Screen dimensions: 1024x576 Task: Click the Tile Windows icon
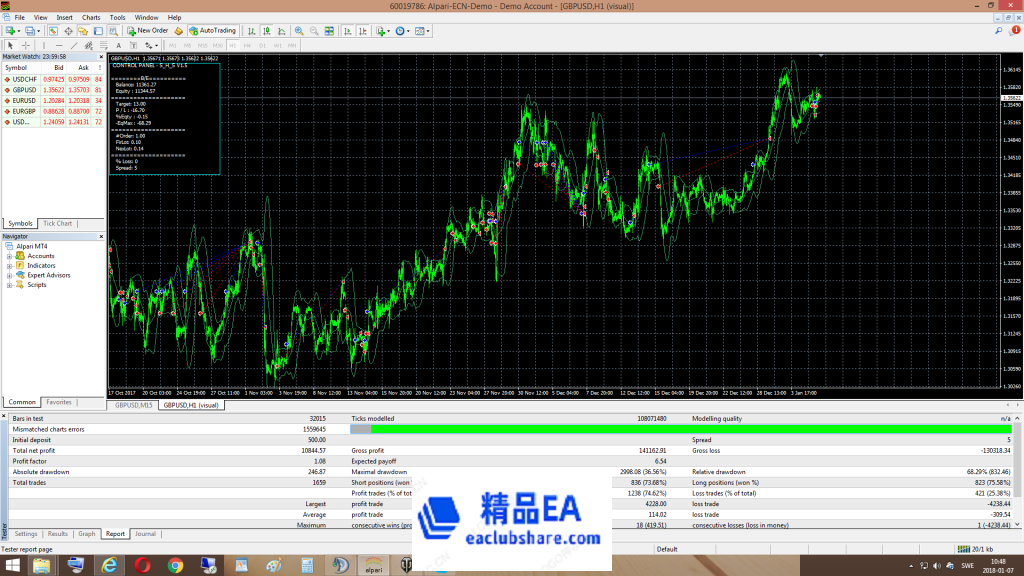point(328,31)
